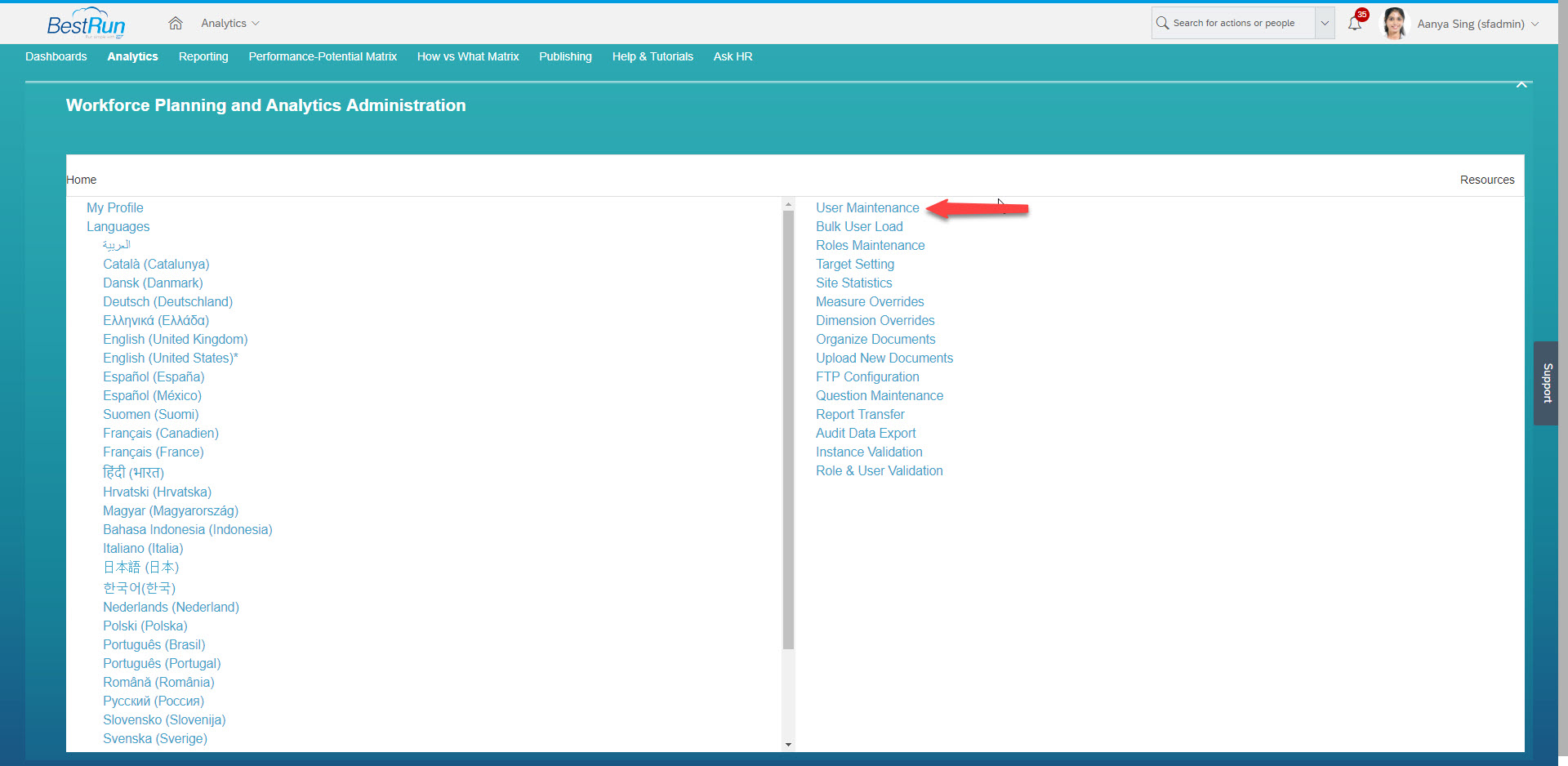Open the Support side tab

(1546, 383)
